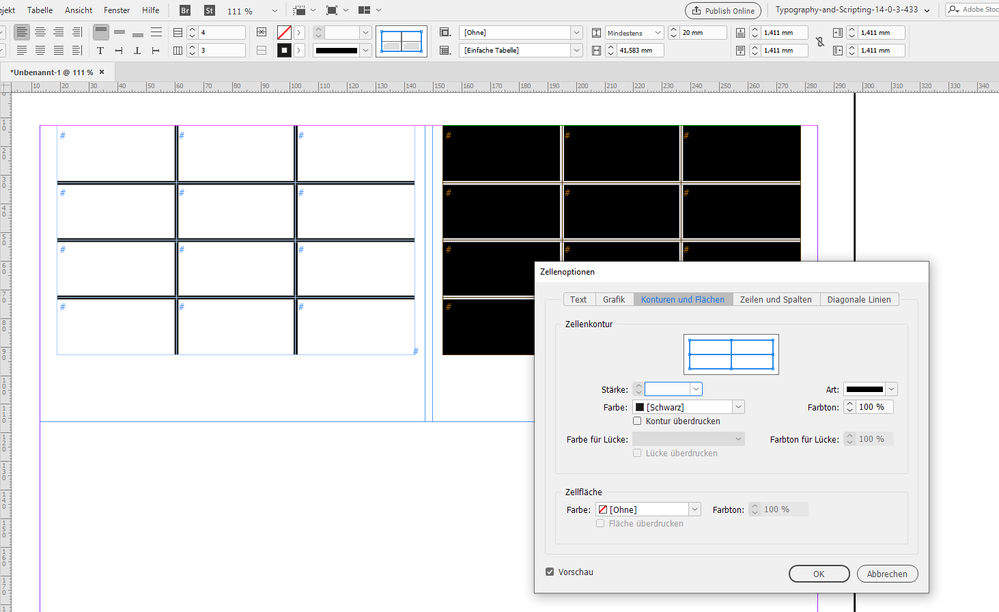The width and height of the screenshot is (999, 612).
Task: Switch to Diagonale Linien tab
Action: coord(859,299)
